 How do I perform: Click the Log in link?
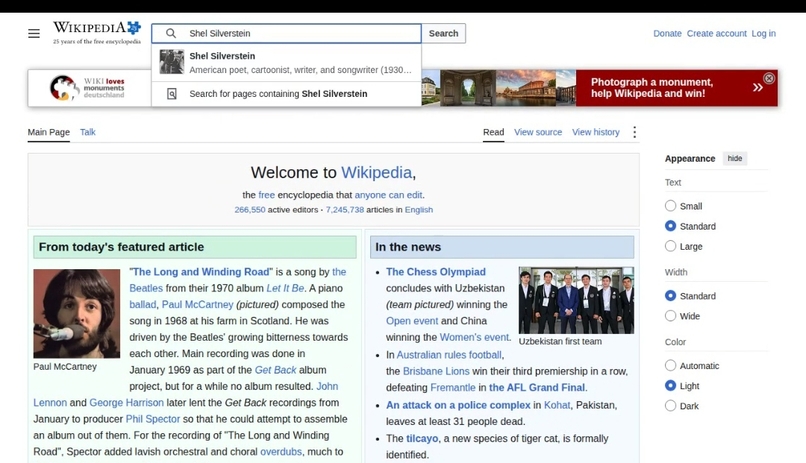click(x=763, y=33)
